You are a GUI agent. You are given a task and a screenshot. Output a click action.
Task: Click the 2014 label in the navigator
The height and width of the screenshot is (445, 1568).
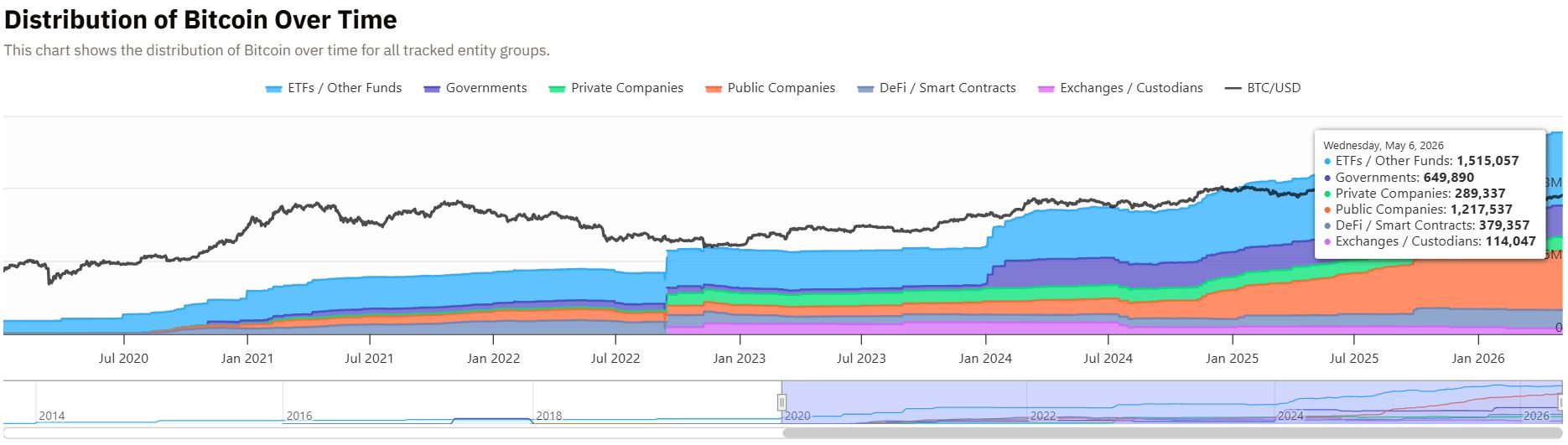[x=51, y=416]
